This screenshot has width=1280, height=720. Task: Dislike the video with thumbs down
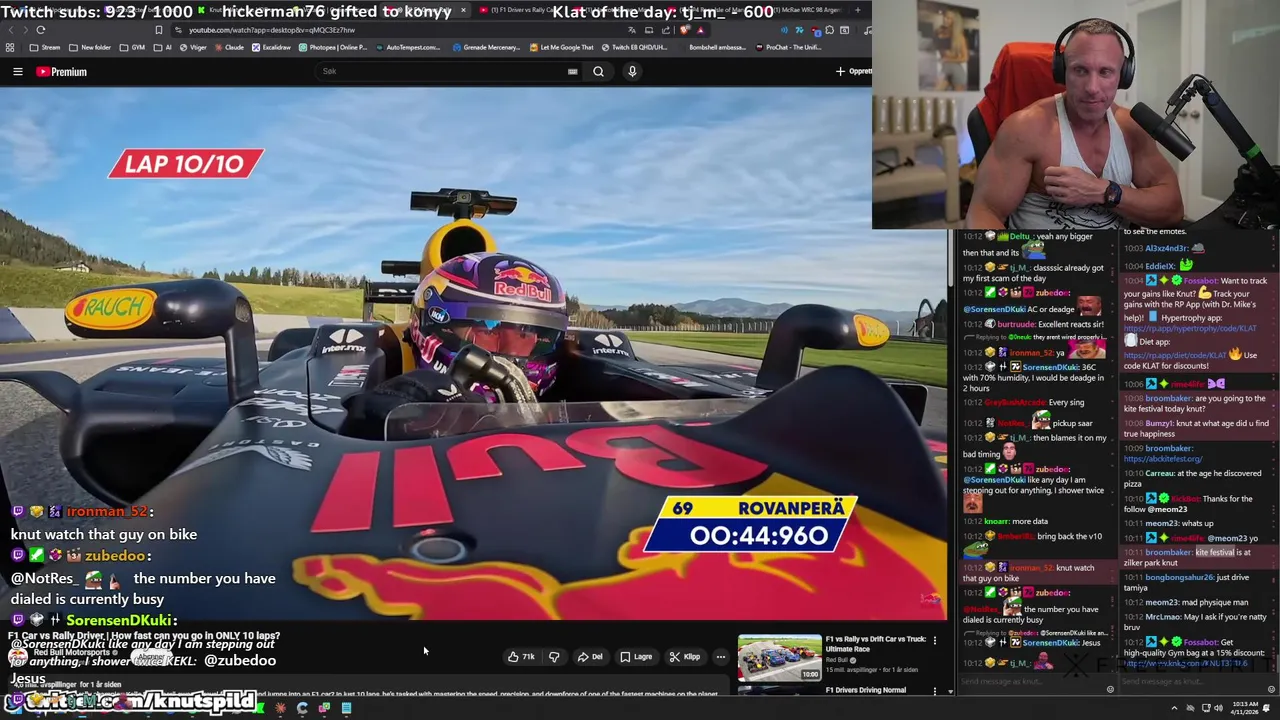coord(554,657)
